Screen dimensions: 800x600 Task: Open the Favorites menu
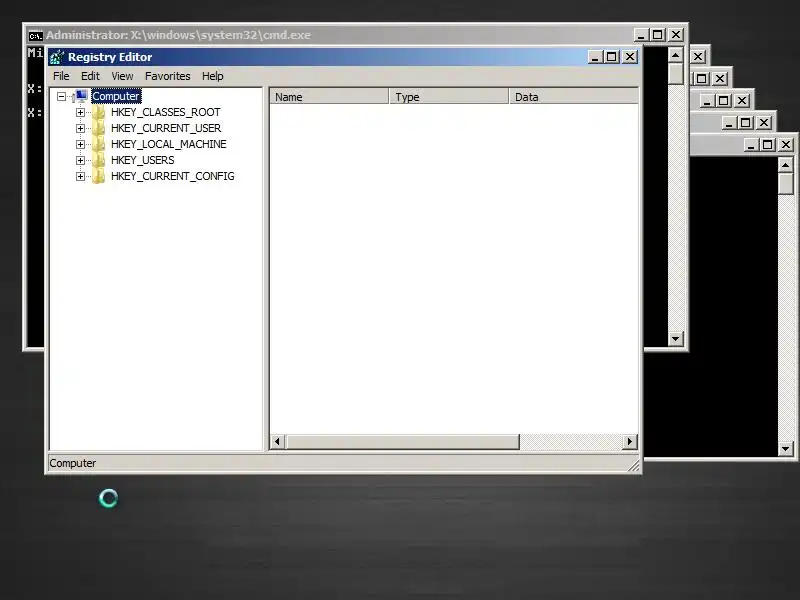167,76
